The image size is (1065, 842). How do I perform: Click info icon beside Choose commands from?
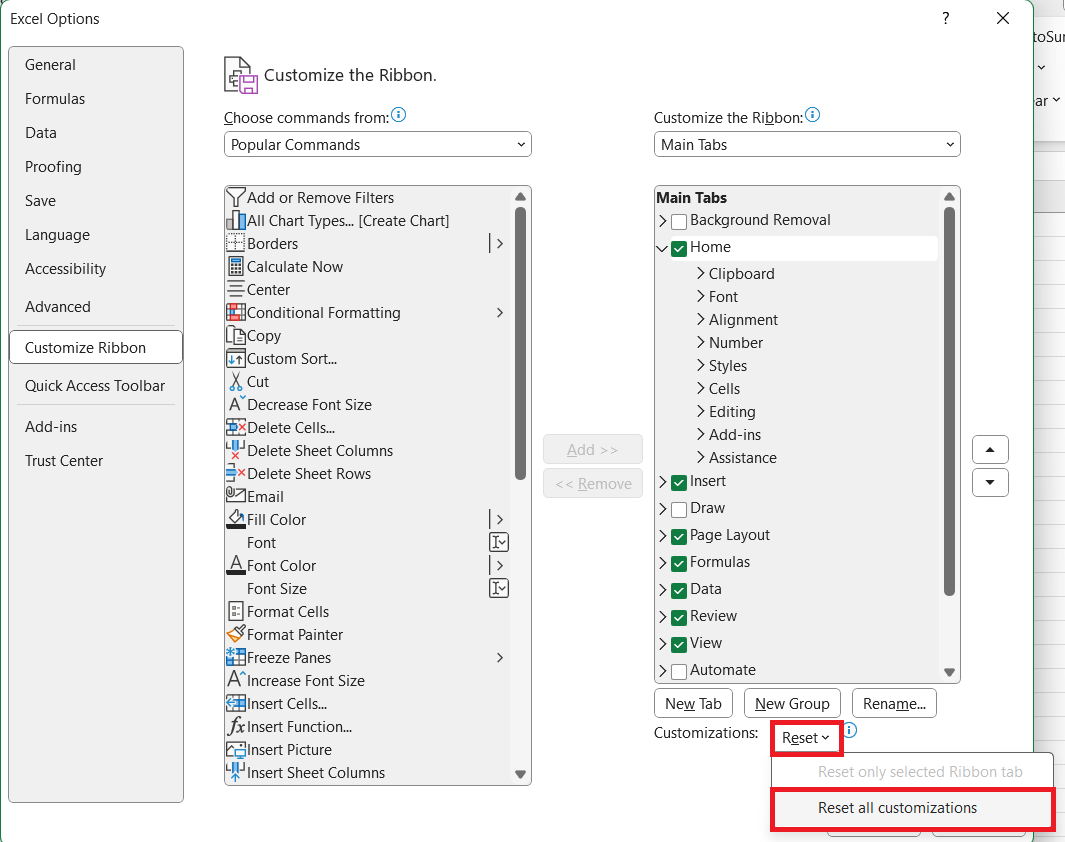(x=399, y=115)
